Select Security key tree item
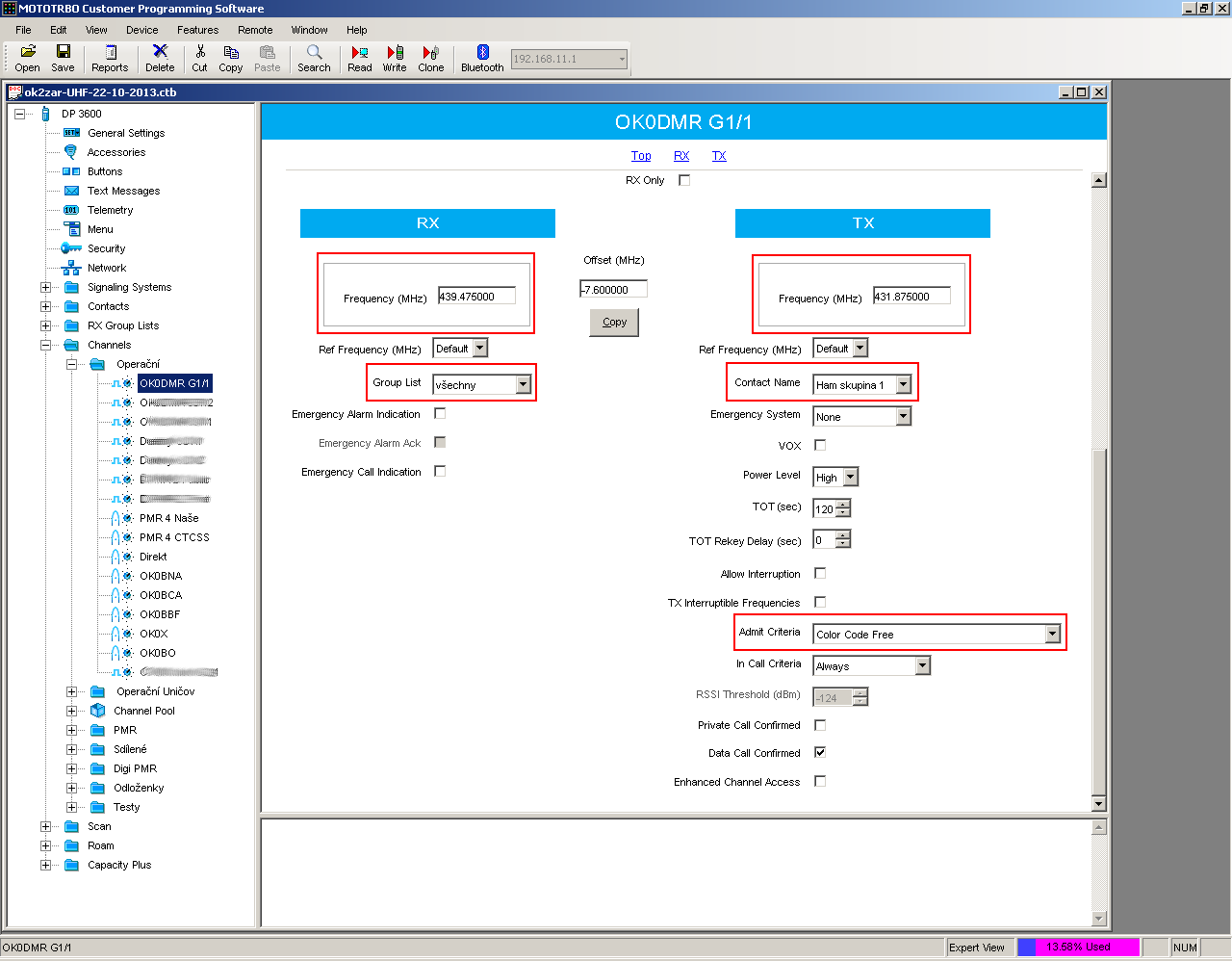The height and width of the screenshot is (961, 1232). 106,248
